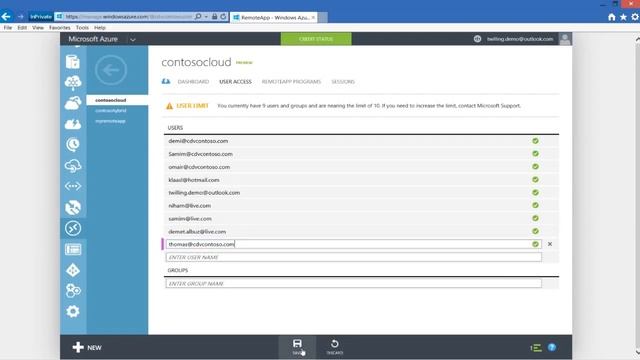The image size is (640, 360).
Task: Open the address bar search dropdown arrow
Action: pyautogui.click(x=206, y=17)
